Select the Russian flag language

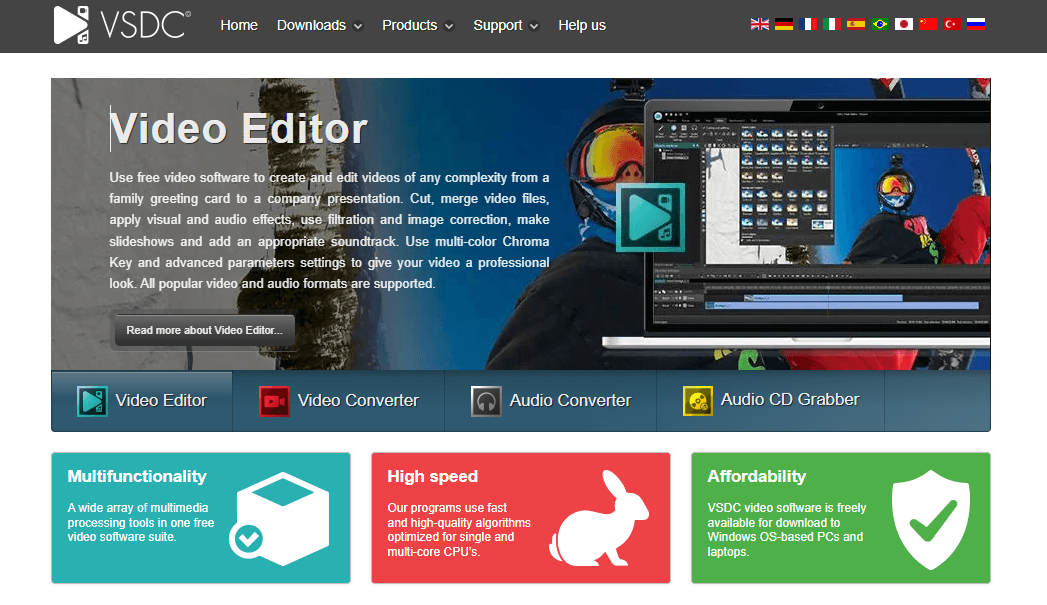976,24
